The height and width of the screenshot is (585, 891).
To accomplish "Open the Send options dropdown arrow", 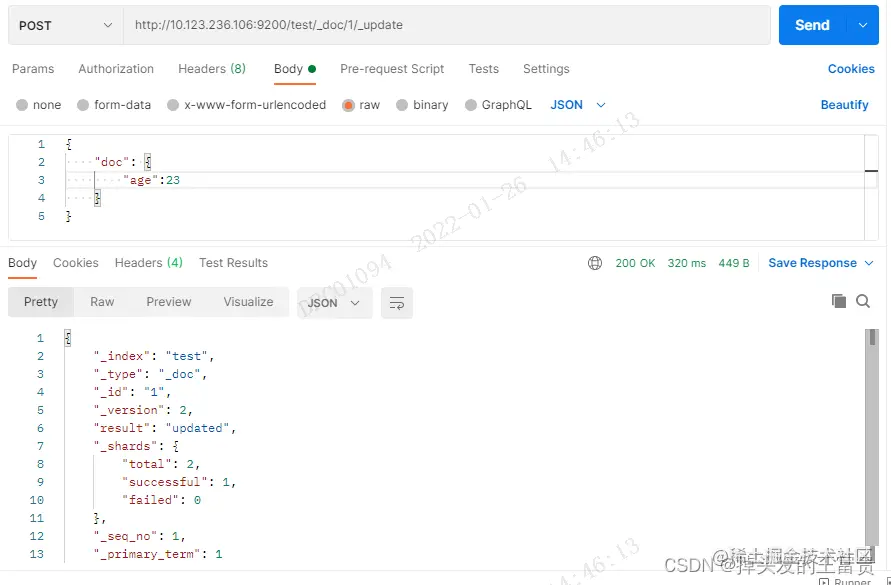I will [863, 25].
